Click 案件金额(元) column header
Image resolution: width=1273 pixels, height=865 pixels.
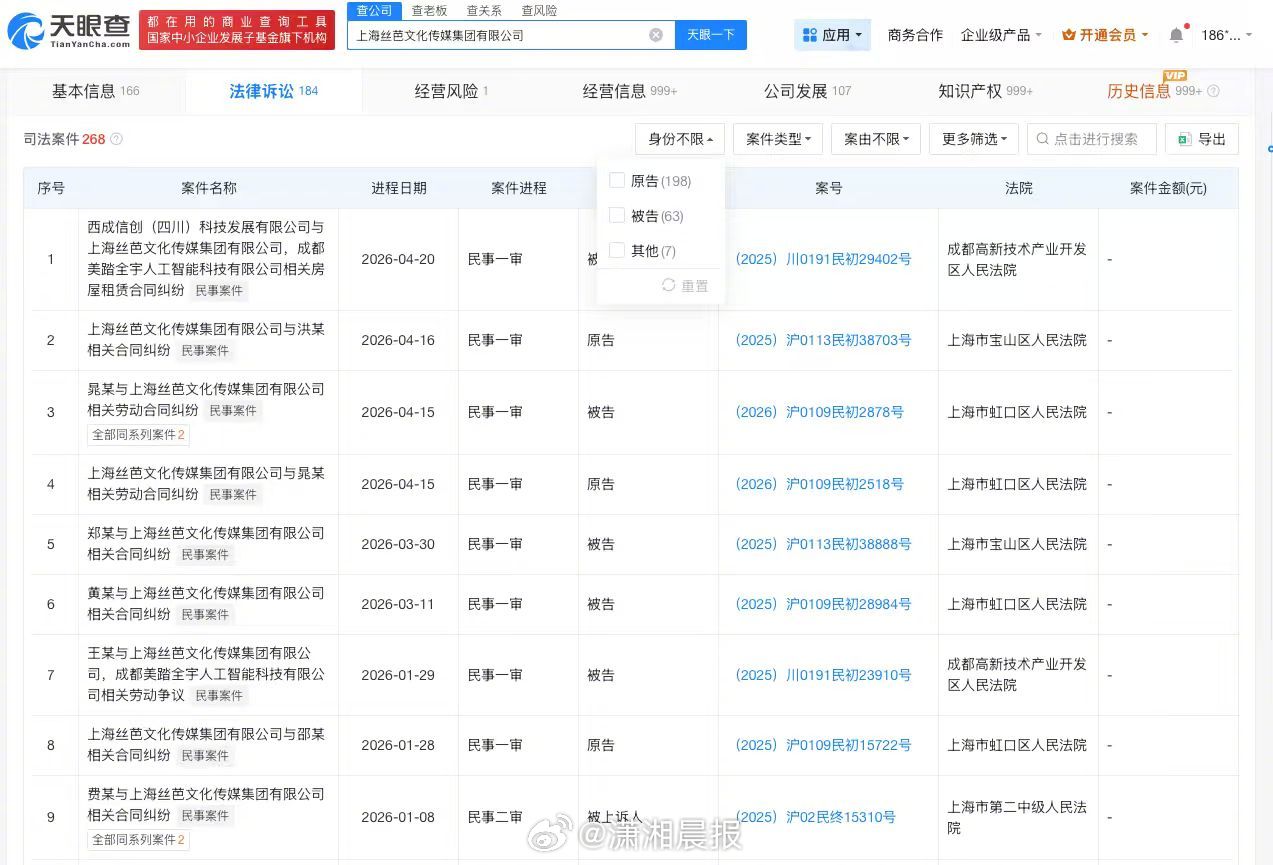pos(1168,188)
